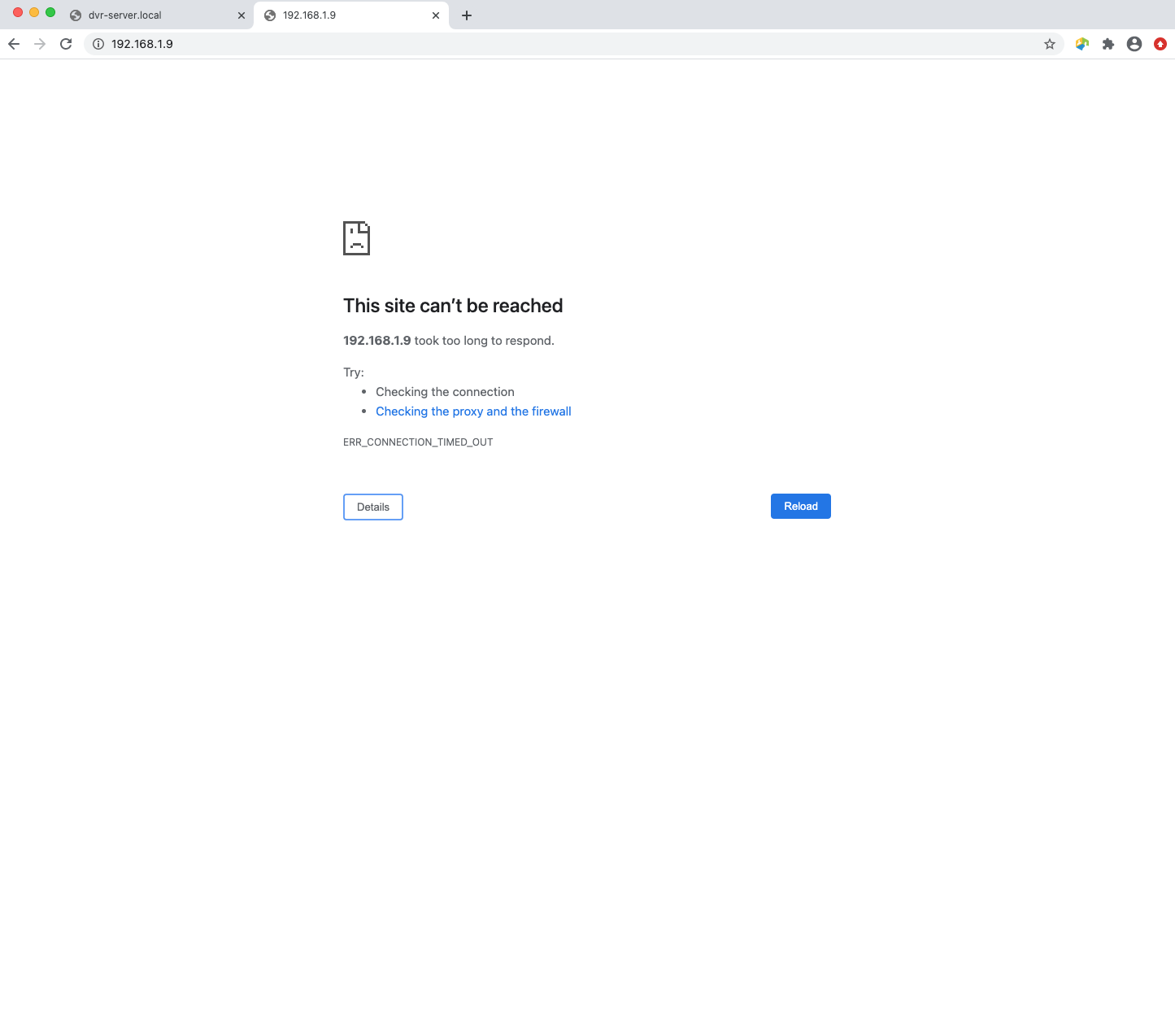Screen dimensions: 1175x1036
Task: Bookmark this page with the star icon
Action: 1050,44
